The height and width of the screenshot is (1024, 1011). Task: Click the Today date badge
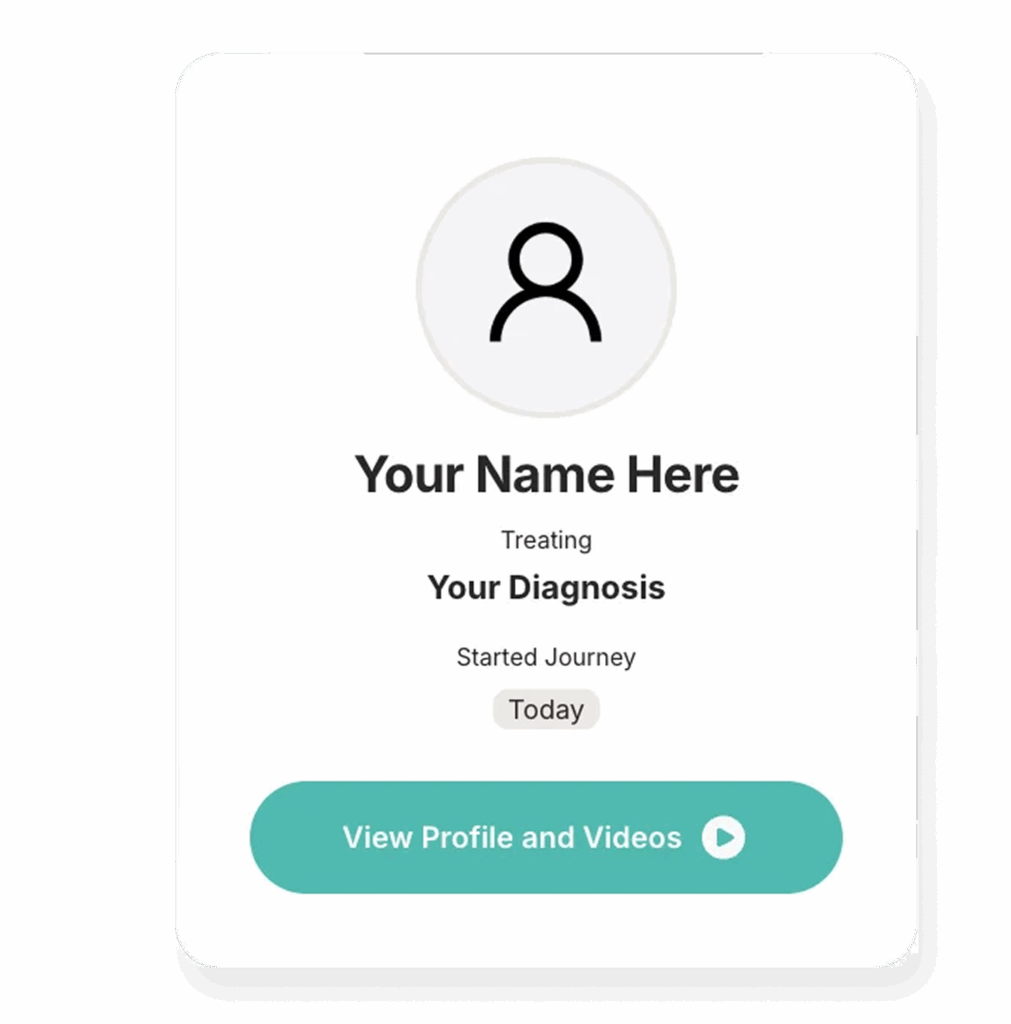546,709
